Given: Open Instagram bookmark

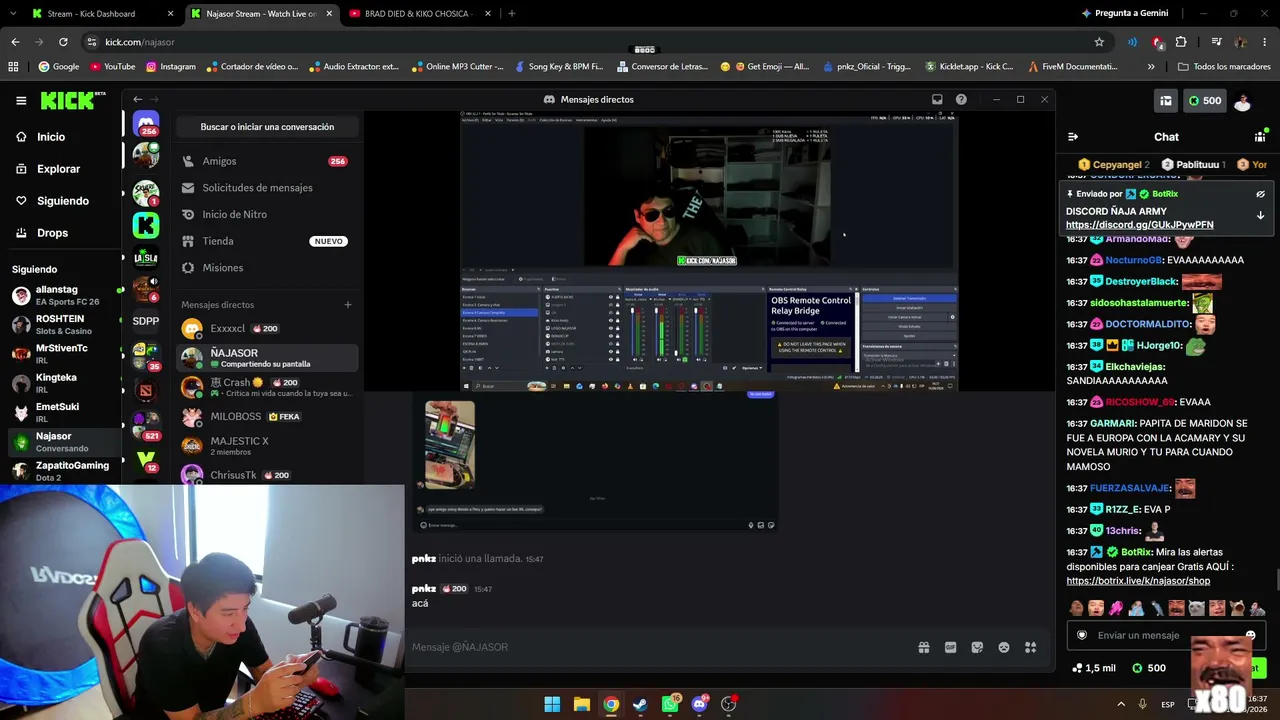Looking at the screenshot, I should (x=170, y=67).
